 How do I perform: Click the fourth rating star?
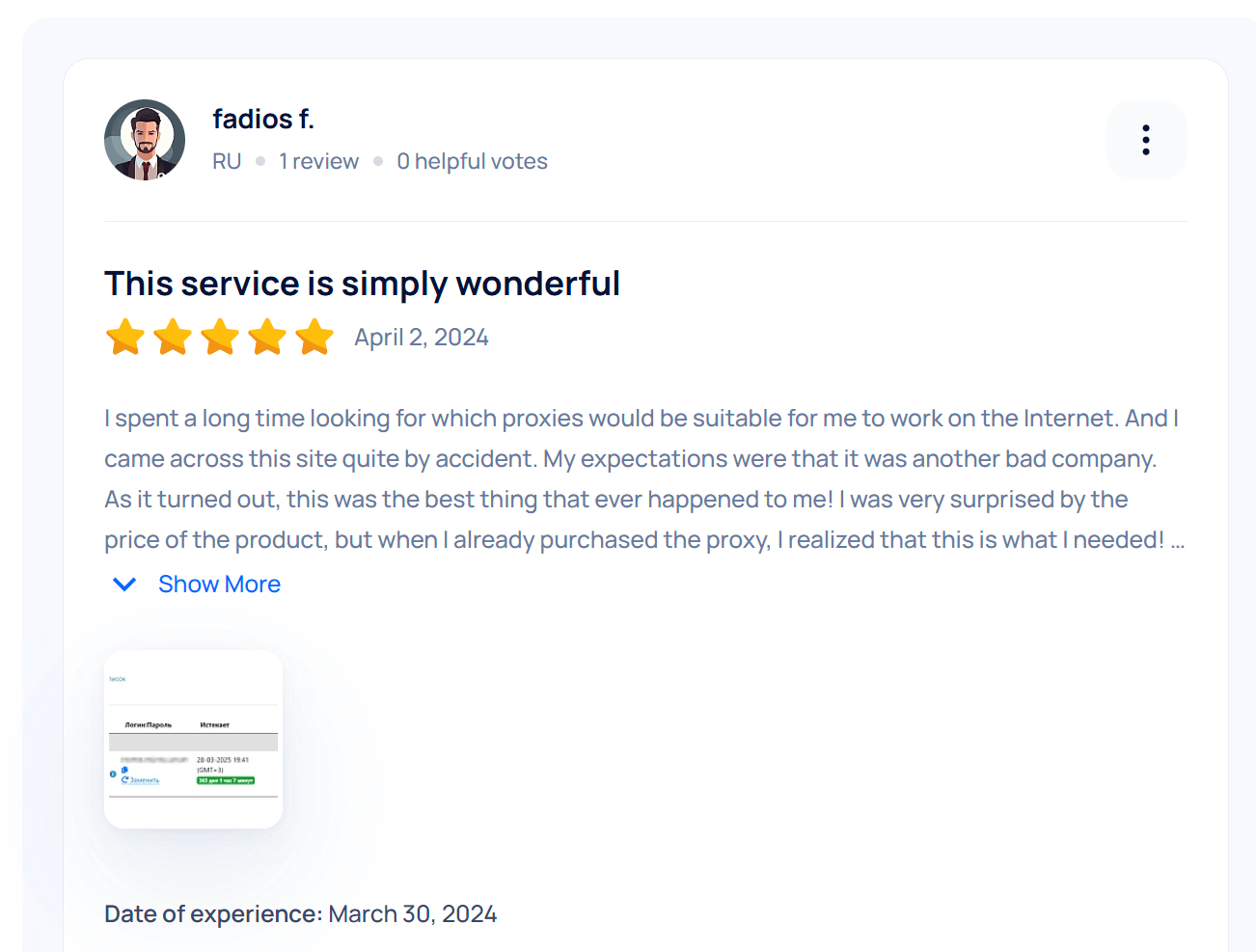[267, 338]
